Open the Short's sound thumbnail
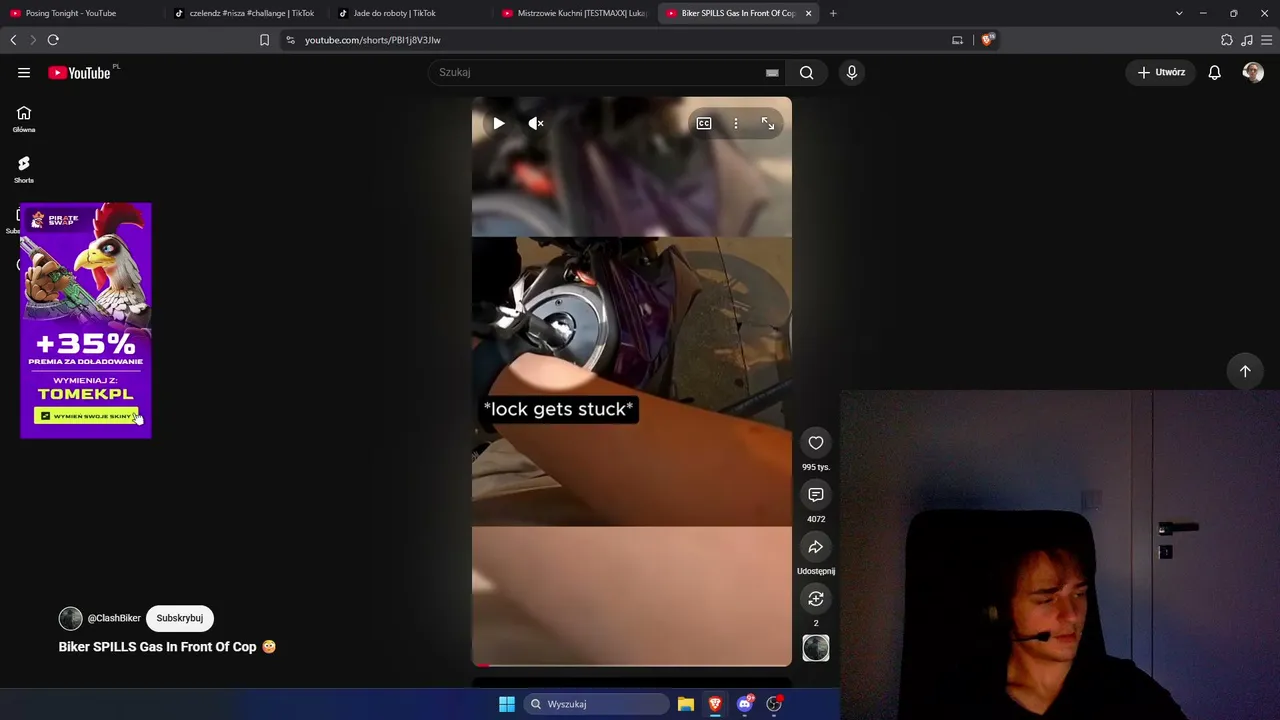The image size is (1280, 720). tap(816, 648)
